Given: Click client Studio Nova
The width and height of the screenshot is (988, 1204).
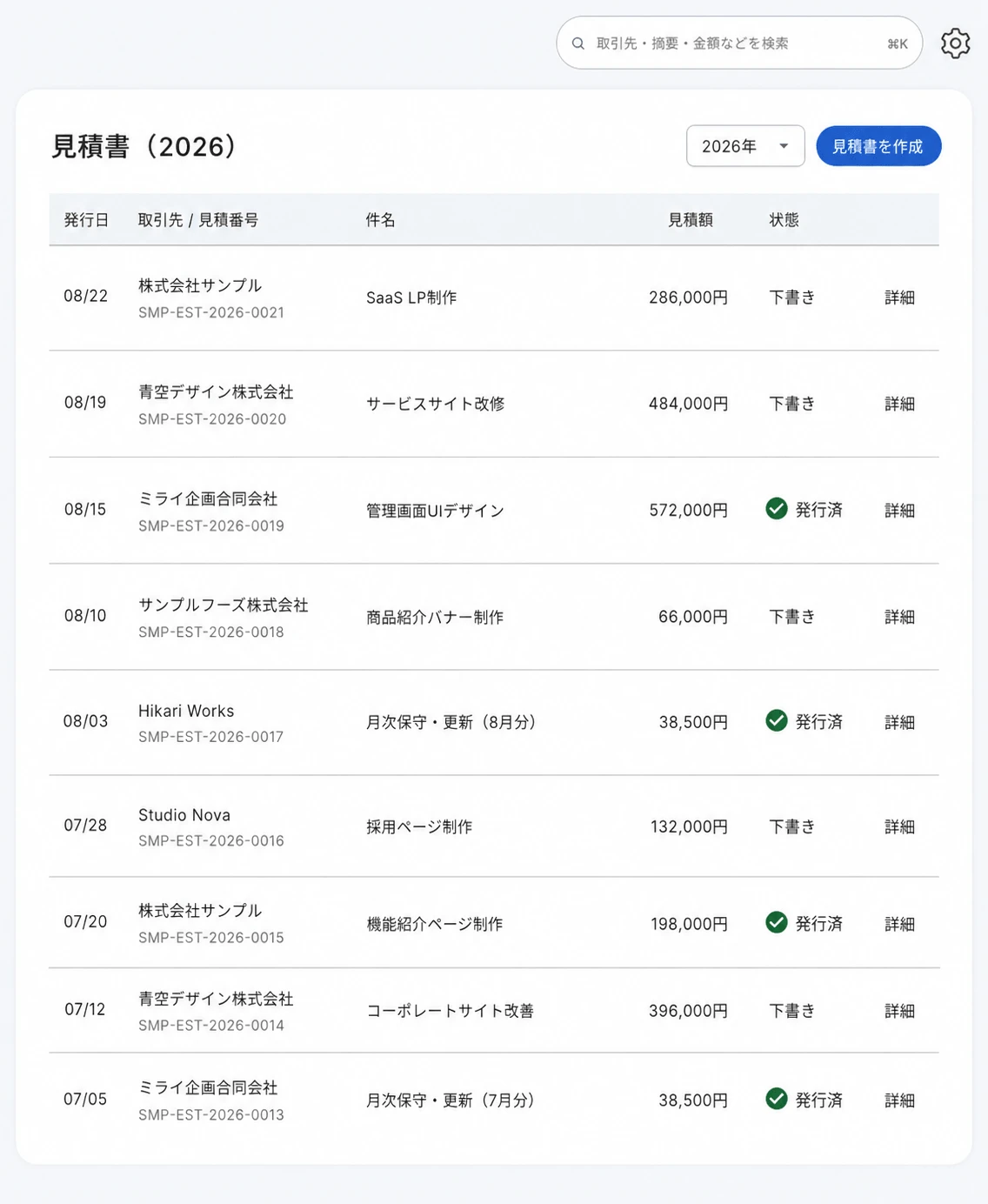Looking at the screenshot, I should (x=184, y=815).
